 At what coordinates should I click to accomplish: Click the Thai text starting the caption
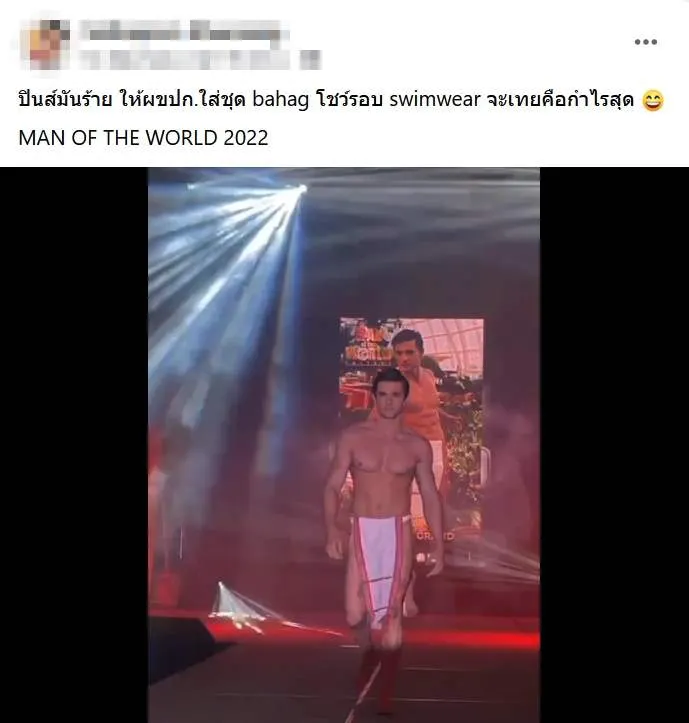65,100
